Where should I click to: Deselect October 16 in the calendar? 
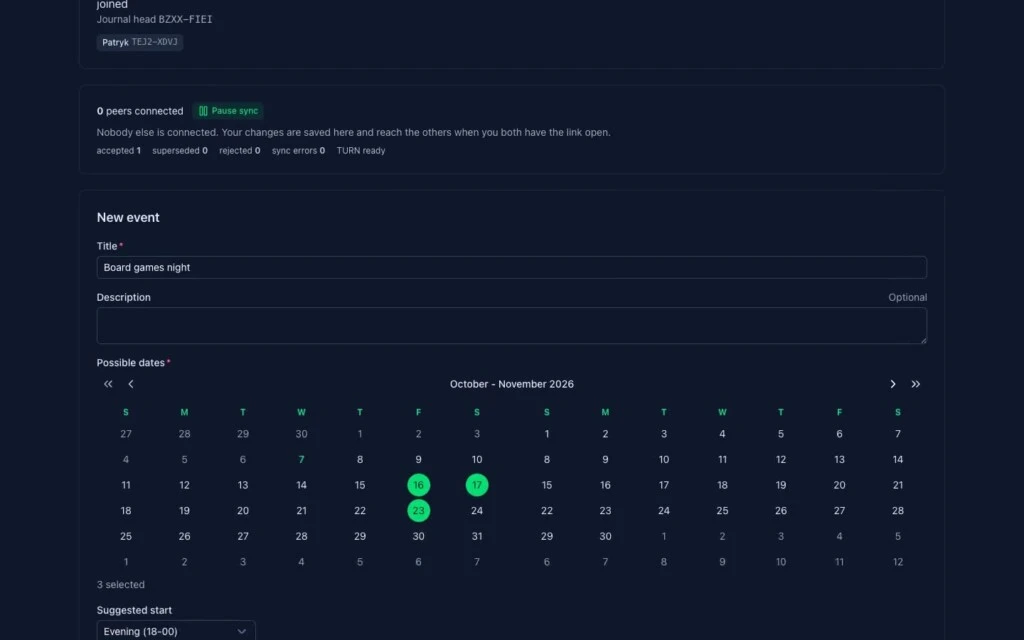click(419, 485)
